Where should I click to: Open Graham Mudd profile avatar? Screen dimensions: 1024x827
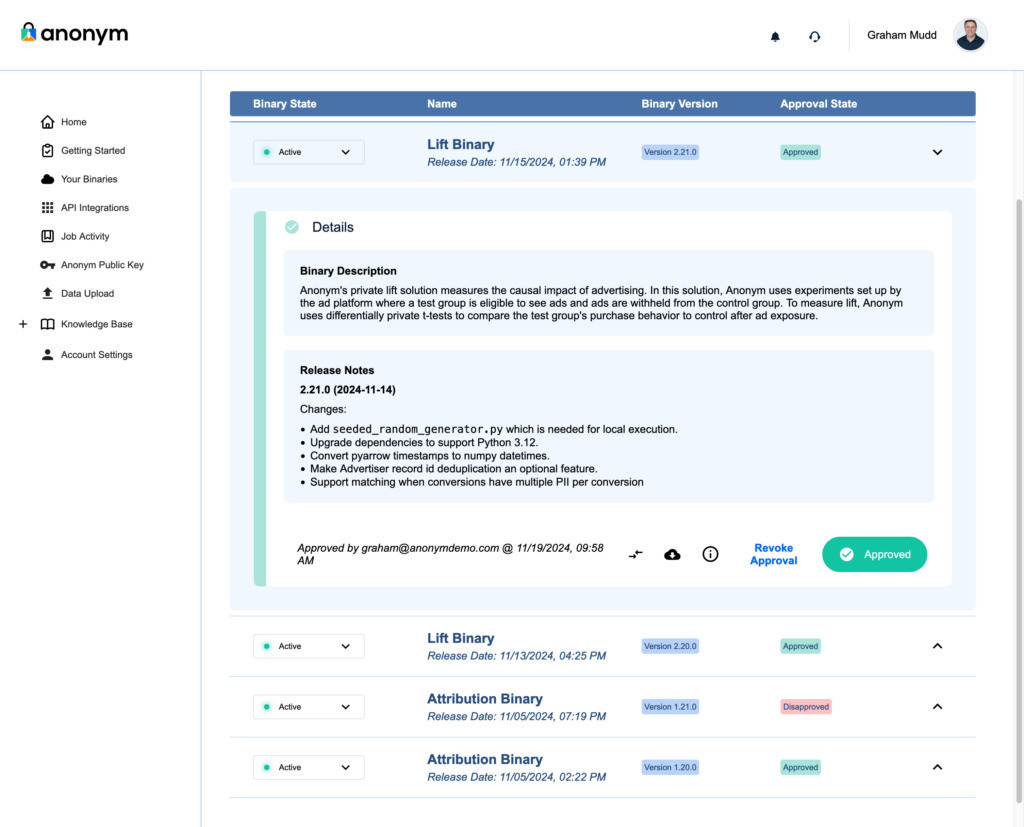pos(970,35)
